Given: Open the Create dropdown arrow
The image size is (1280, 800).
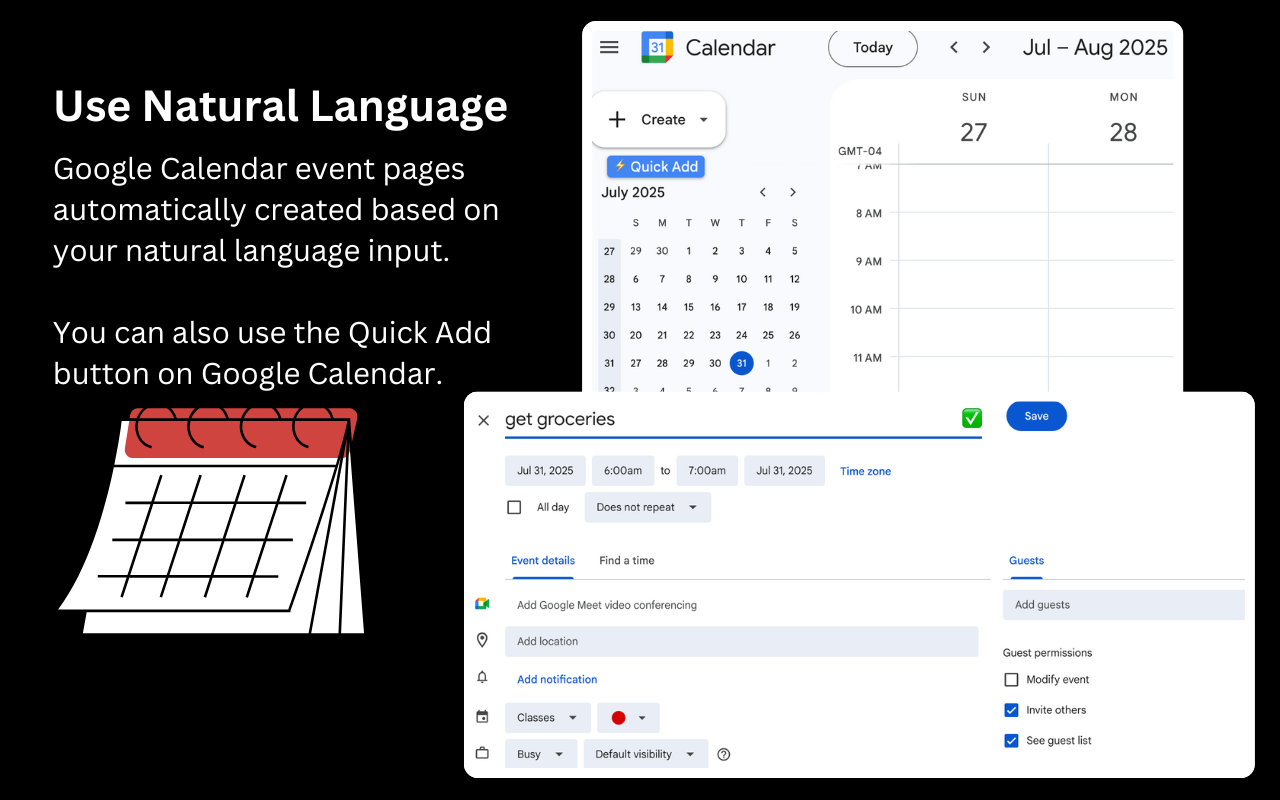Looking at the screenshot, I should [703, 119].
